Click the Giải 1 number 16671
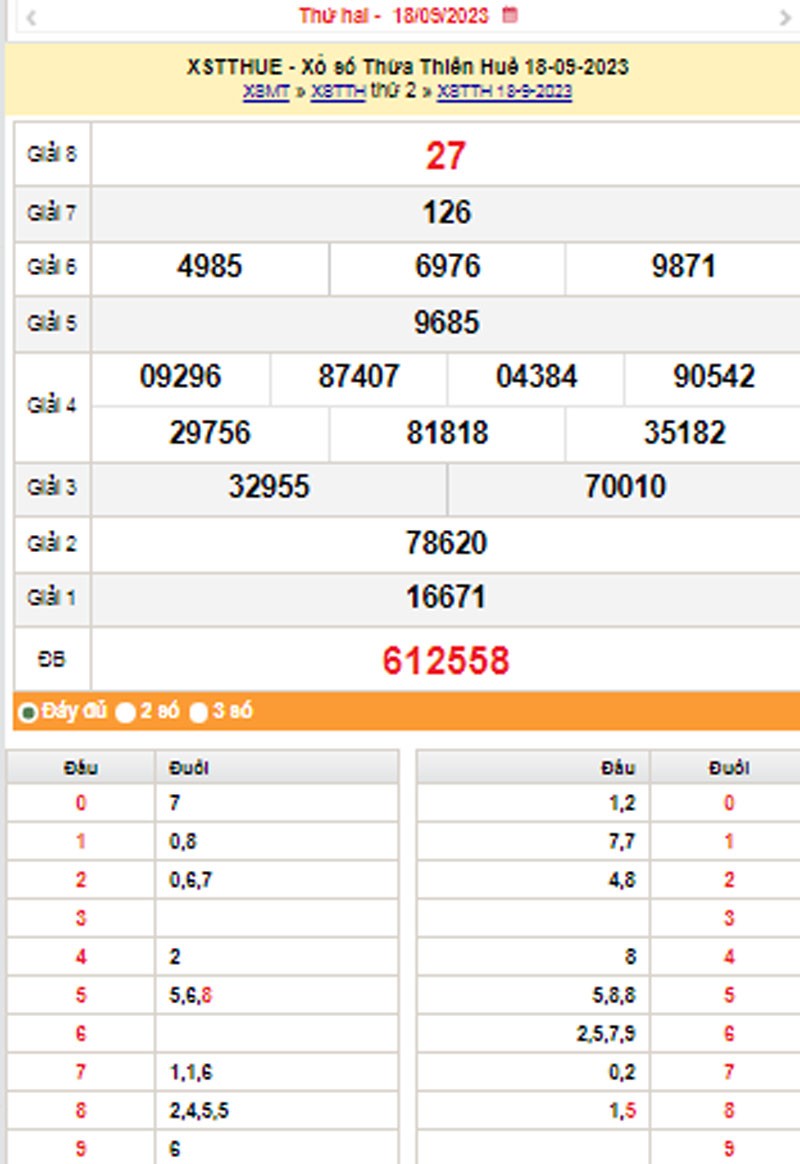Viewport: 800px width, 1164px height. 446,597
